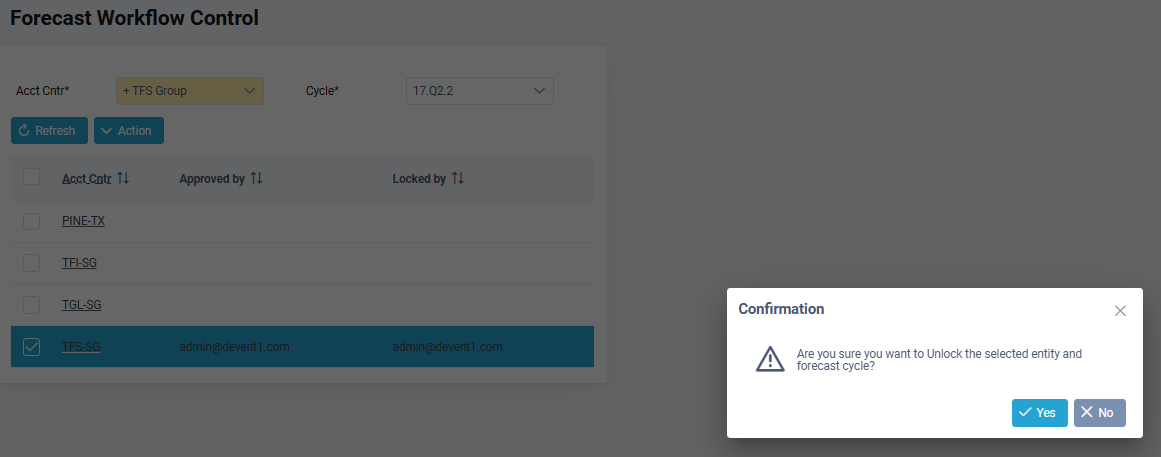Decline unlock by clicking No
The width and height of the screenshot is (1161, 457).
coord(1100,413)
